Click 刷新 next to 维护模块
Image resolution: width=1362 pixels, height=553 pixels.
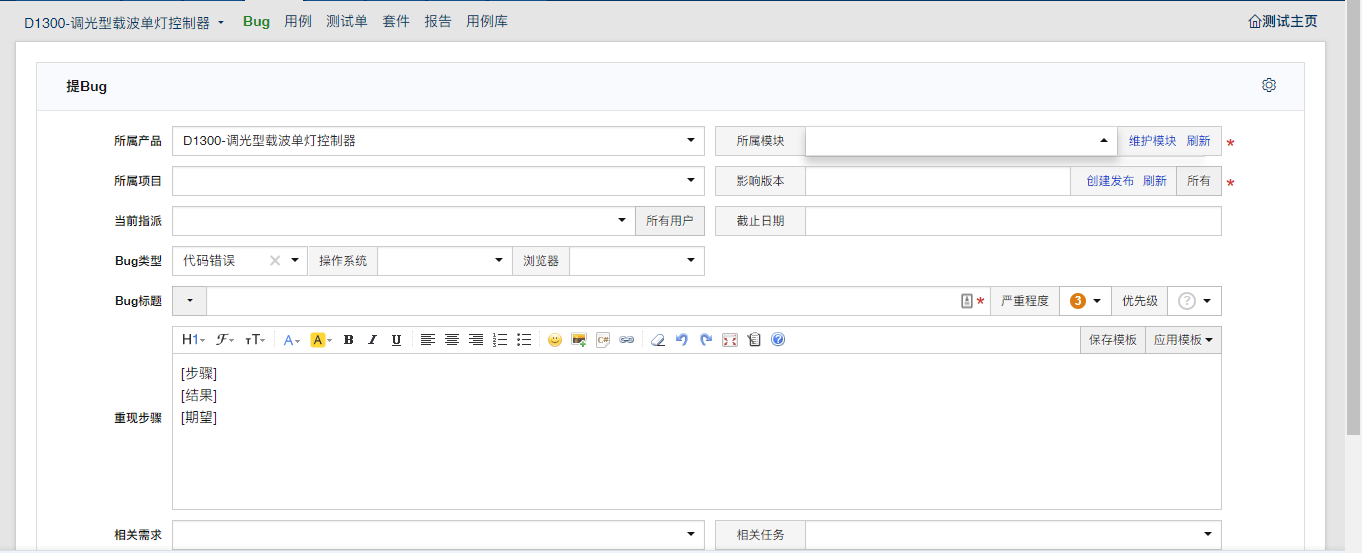[1198, 141]
